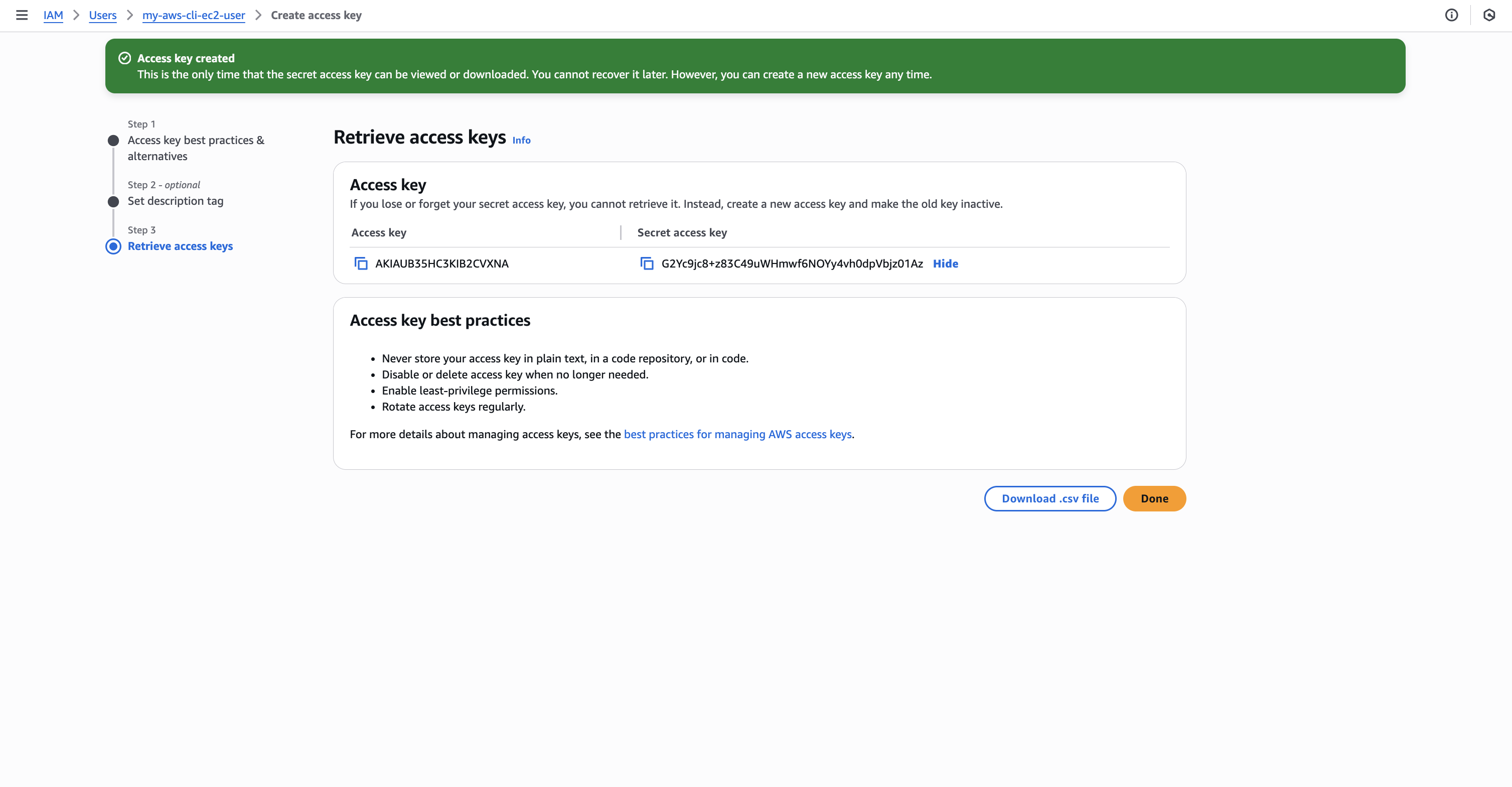Go to IAM breadcrumb link
The image size is (1512, 787).
click(53, 15)
